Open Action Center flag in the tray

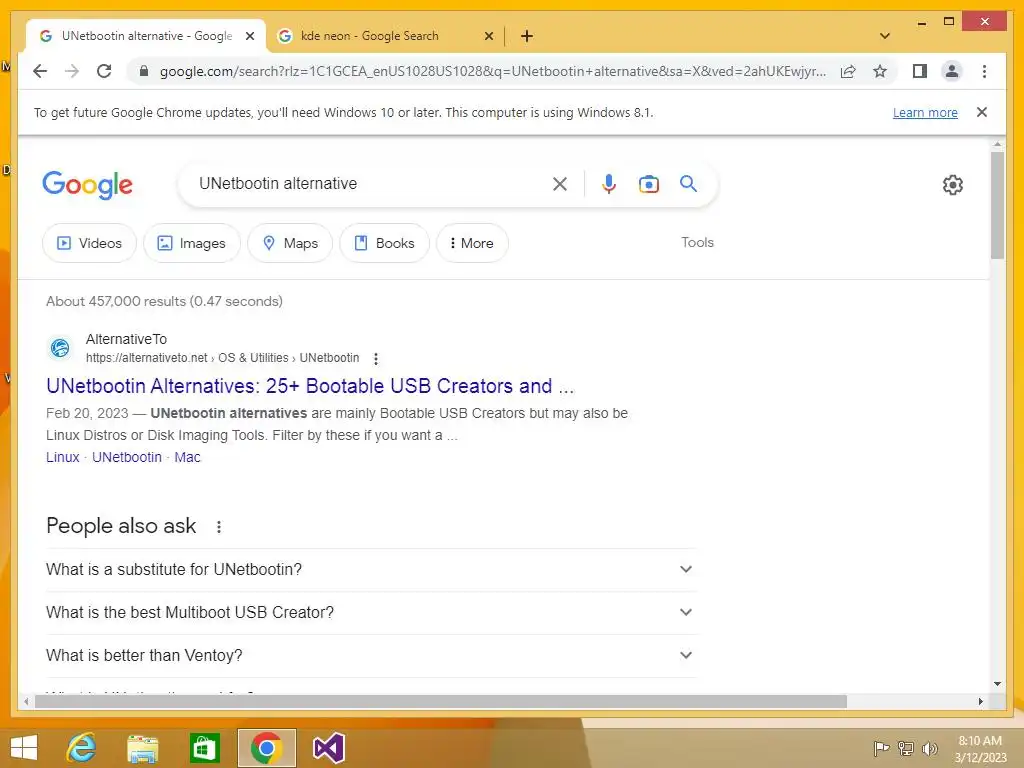click(x=881, y=748)
